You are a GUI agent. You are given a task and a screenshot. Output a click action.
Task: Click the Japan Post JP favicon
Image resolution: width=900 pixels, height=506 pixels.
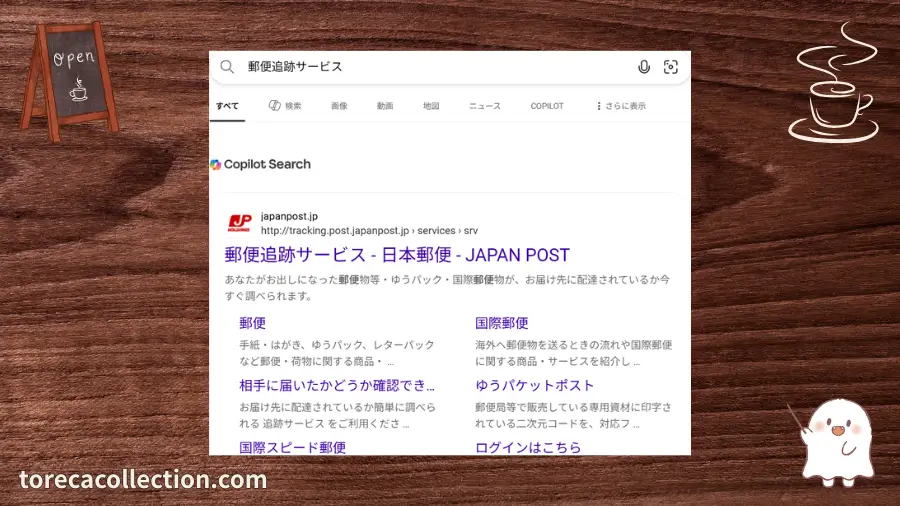[239, 223]
